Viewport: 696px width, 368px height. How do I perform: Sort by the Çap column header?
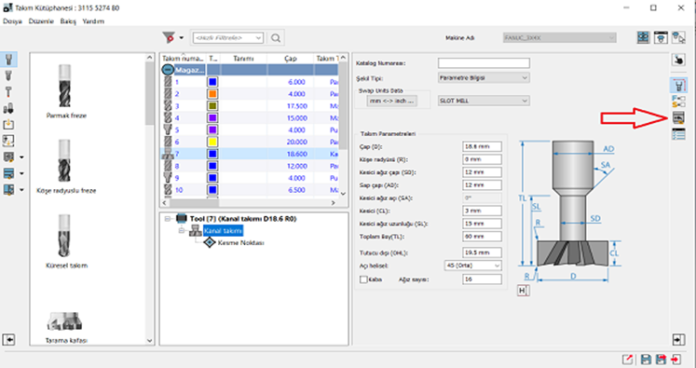tap(290, 59)
